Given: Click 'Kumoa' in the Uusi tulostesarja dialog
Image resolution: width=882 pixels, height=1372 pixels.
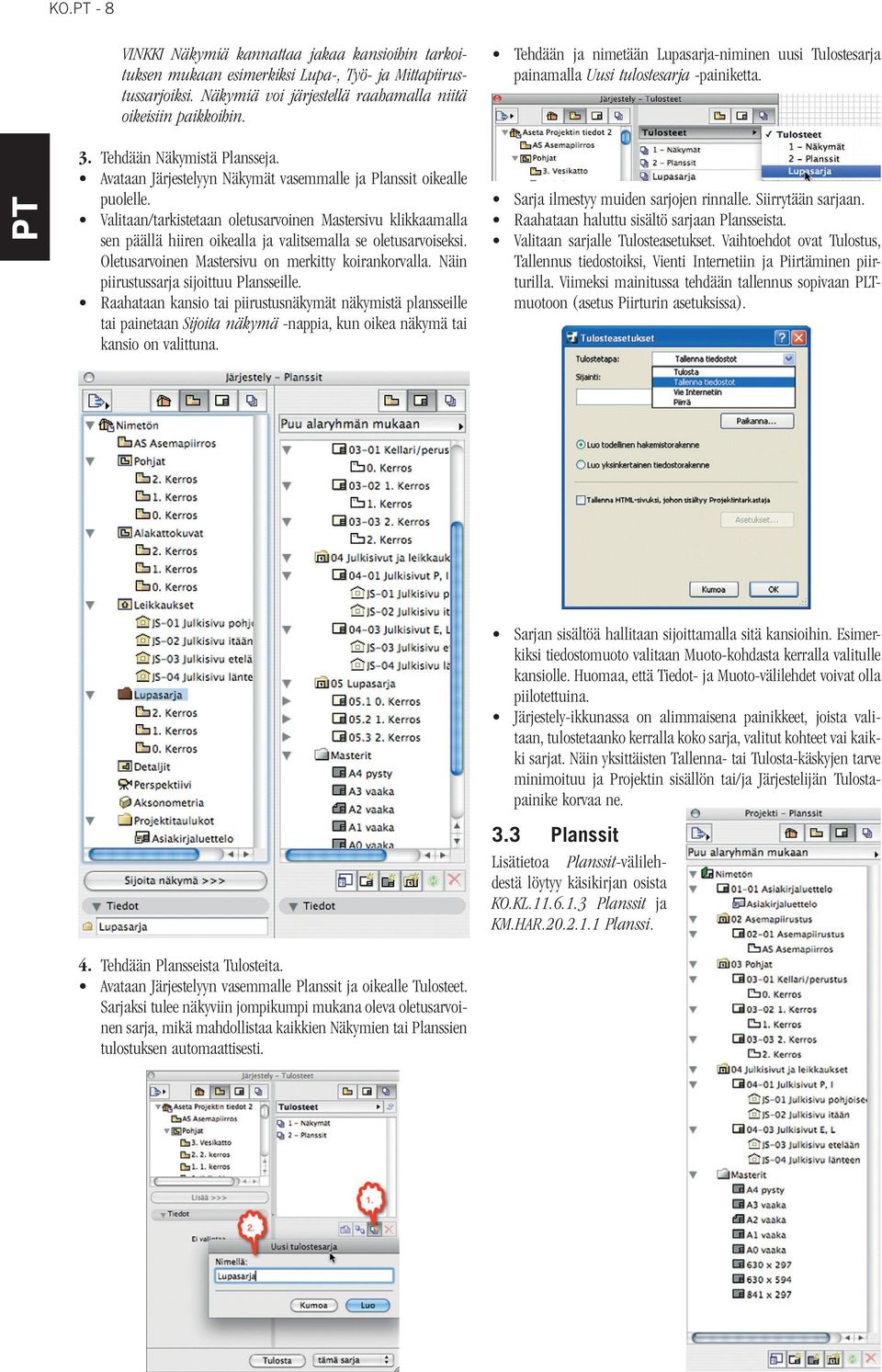Looking at the screenshot, I should (x=313, y=1305).
